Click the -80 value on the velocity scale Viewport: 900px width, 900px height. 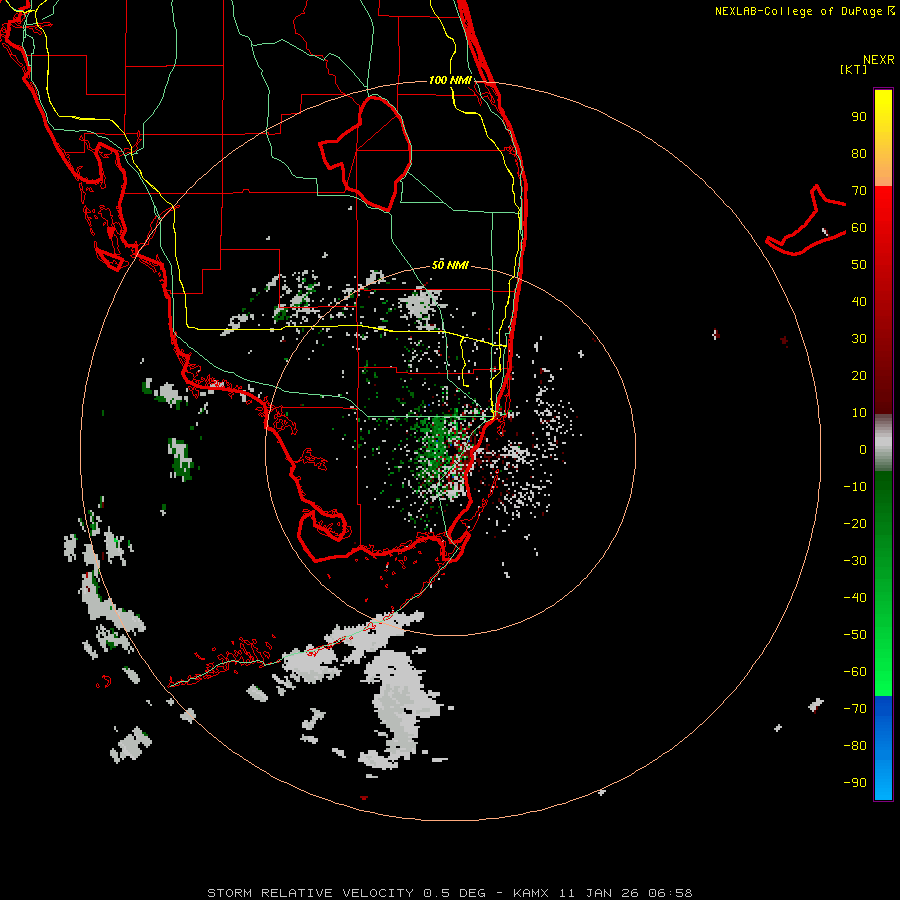[x=855, y=746]
